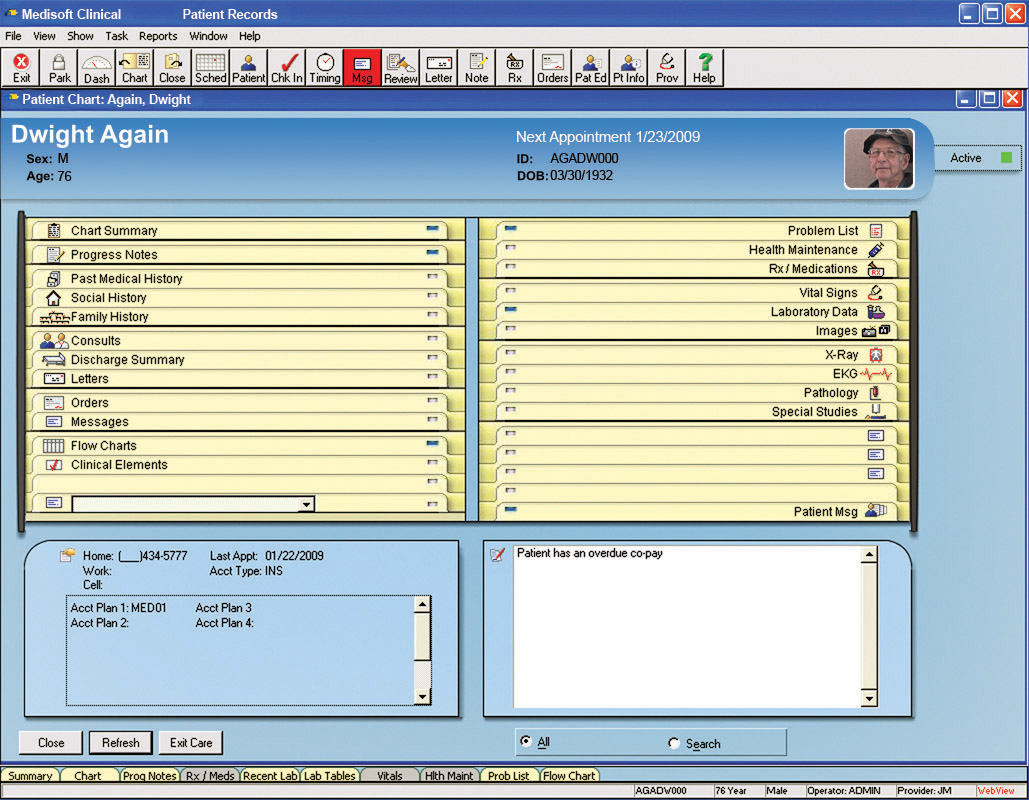Click the Refresh button
Viewport: 1029px width, 800px height.
121,743
